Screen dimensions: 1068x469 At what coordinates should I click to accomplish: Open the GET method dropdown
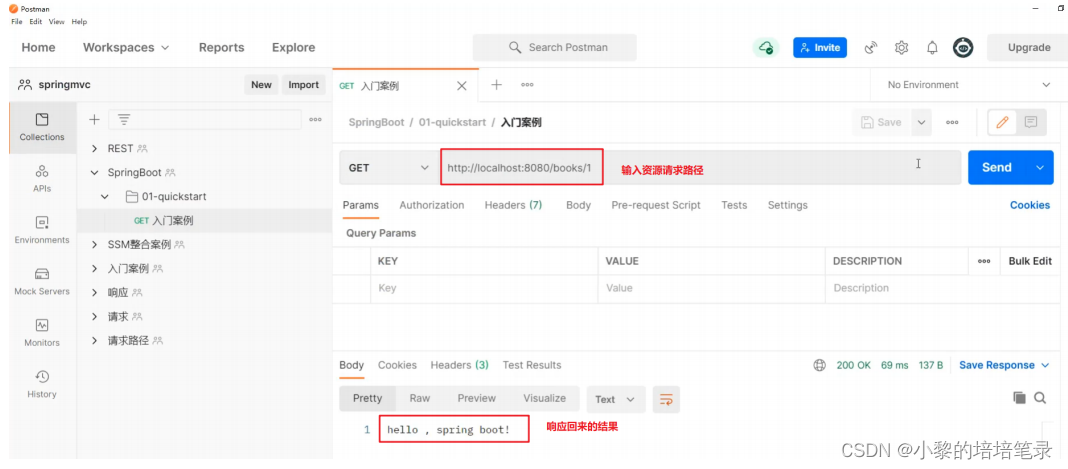pos(389,168)
